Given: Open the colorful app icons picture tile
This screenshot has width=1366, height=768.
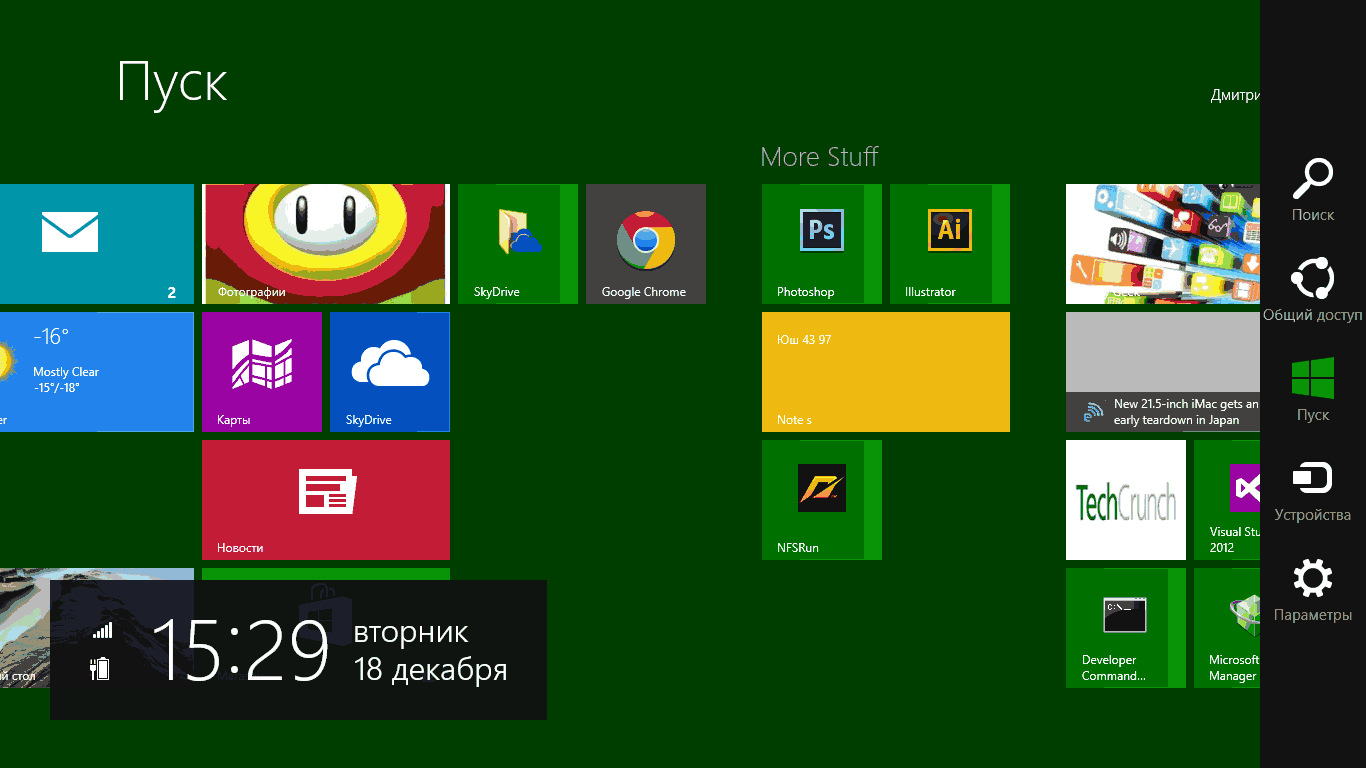Looking at the screenshot, I should 1163,244.
